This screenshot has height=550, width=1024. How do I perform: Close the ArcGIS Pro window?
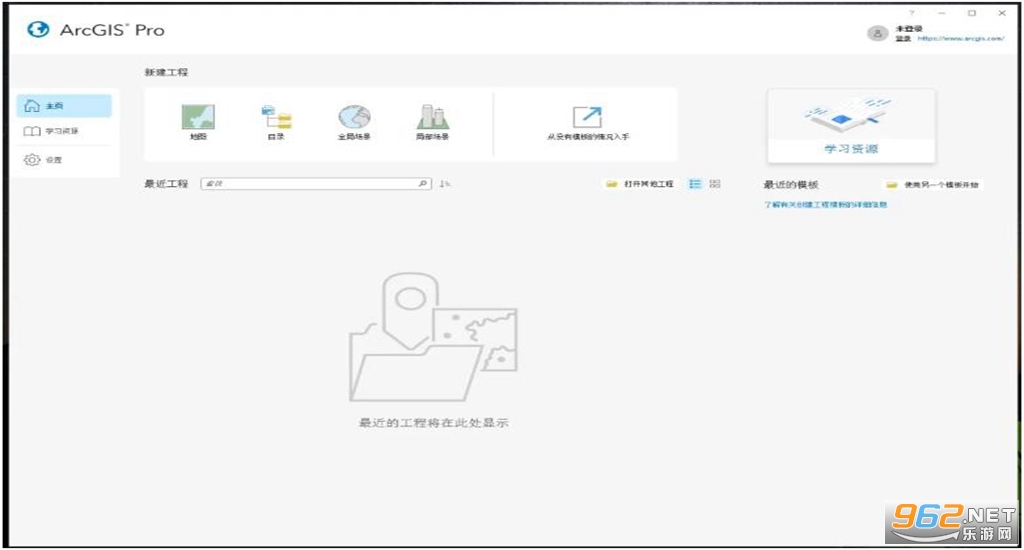tap(1002, 13)
